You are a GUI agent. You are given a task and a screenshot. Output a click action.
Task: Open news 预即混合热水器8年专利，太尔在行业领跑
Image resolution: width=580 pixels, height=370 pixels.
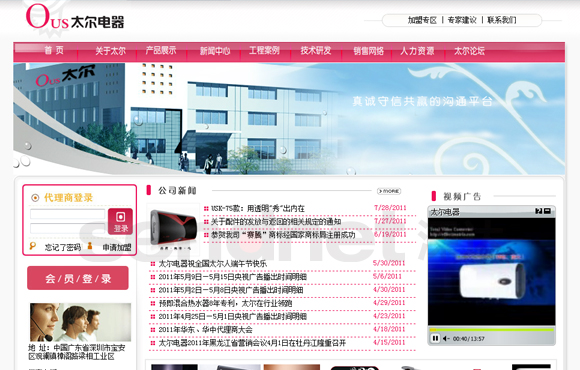click(226, 303)
